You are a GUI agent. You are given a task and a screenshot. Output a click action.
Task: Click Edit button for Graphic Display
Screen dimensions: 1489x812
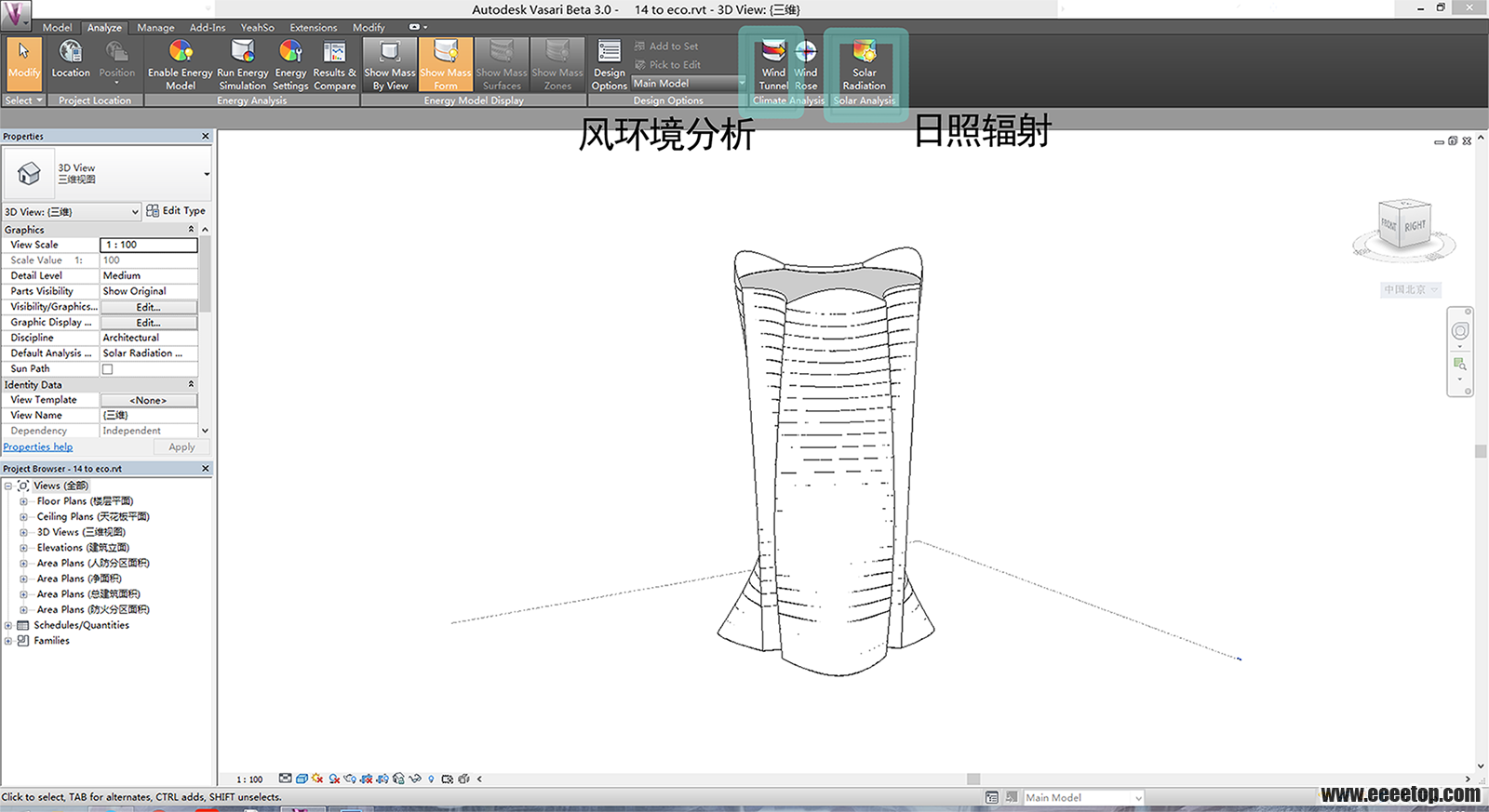click(x=148, y=323)
